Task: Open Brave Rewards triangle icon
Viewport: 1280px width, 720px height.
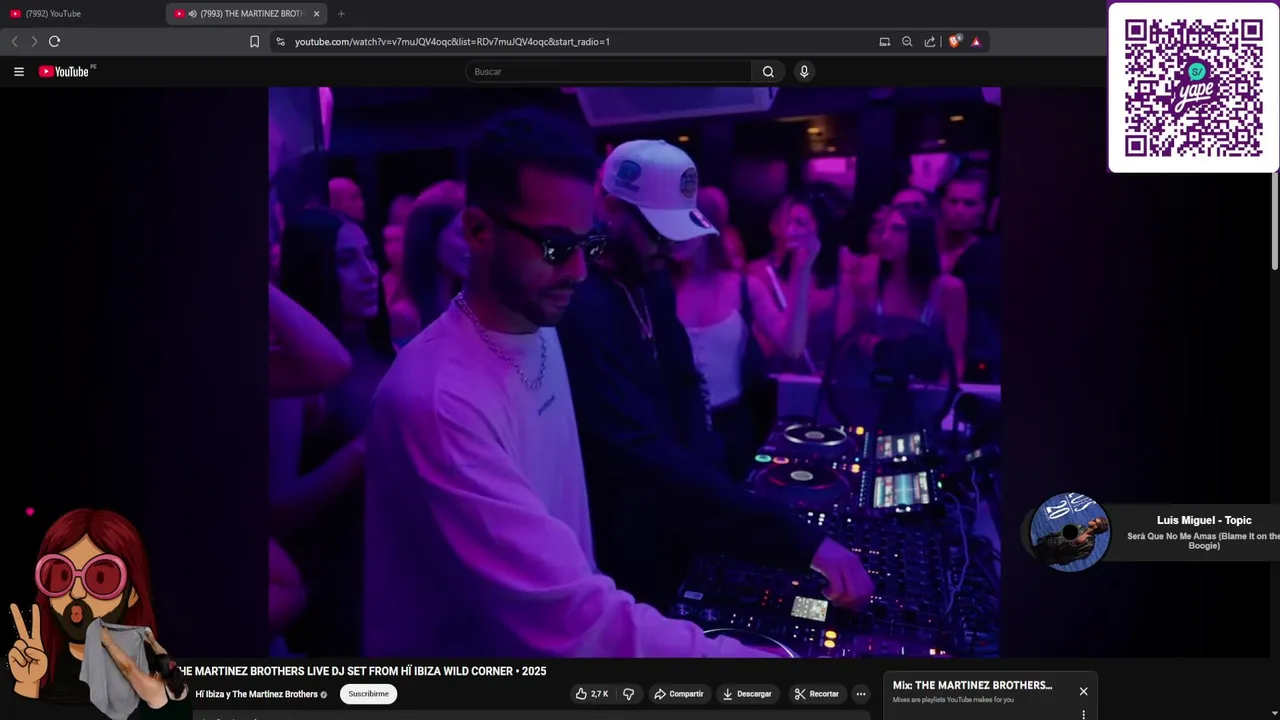Action: pyautogui.click(x=976, y=41)
